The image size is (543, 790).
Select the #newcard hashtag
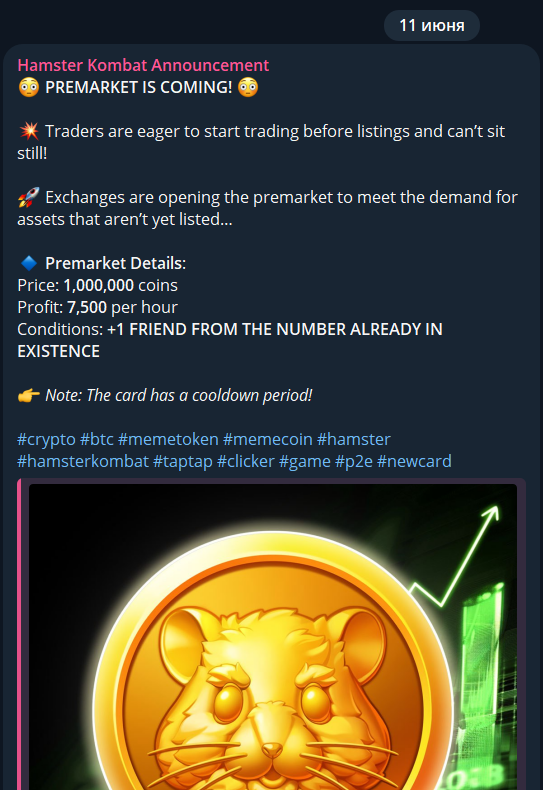(414, 462)
